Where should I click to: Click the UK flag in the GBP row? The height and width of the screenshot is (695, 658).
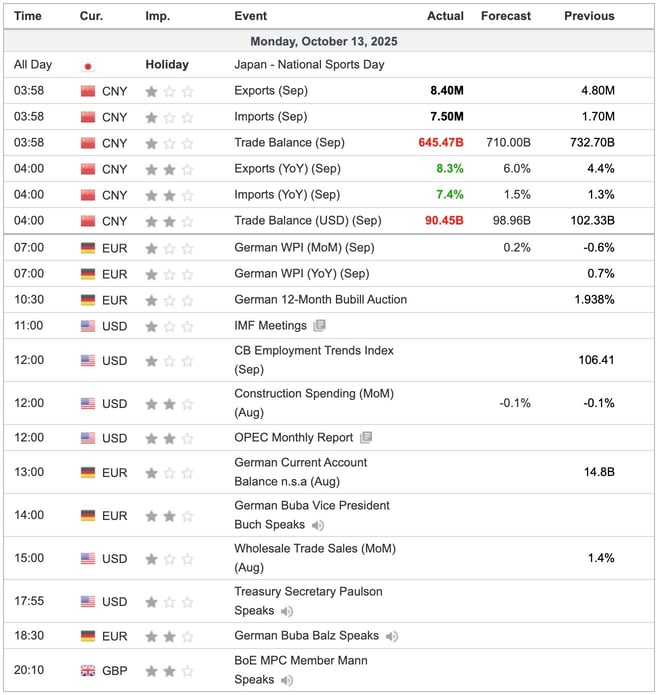(88, 671)
